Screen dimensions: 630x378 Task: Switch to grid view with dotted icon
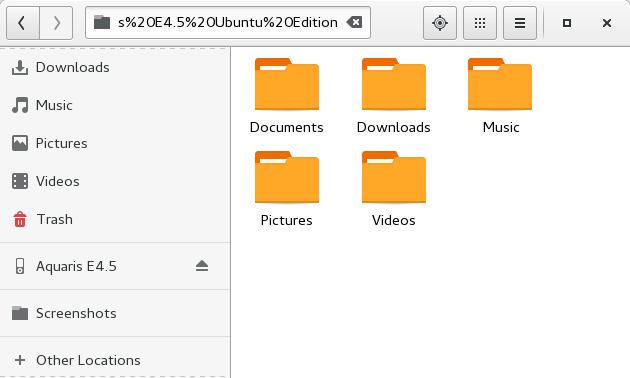tap(480, 23)
